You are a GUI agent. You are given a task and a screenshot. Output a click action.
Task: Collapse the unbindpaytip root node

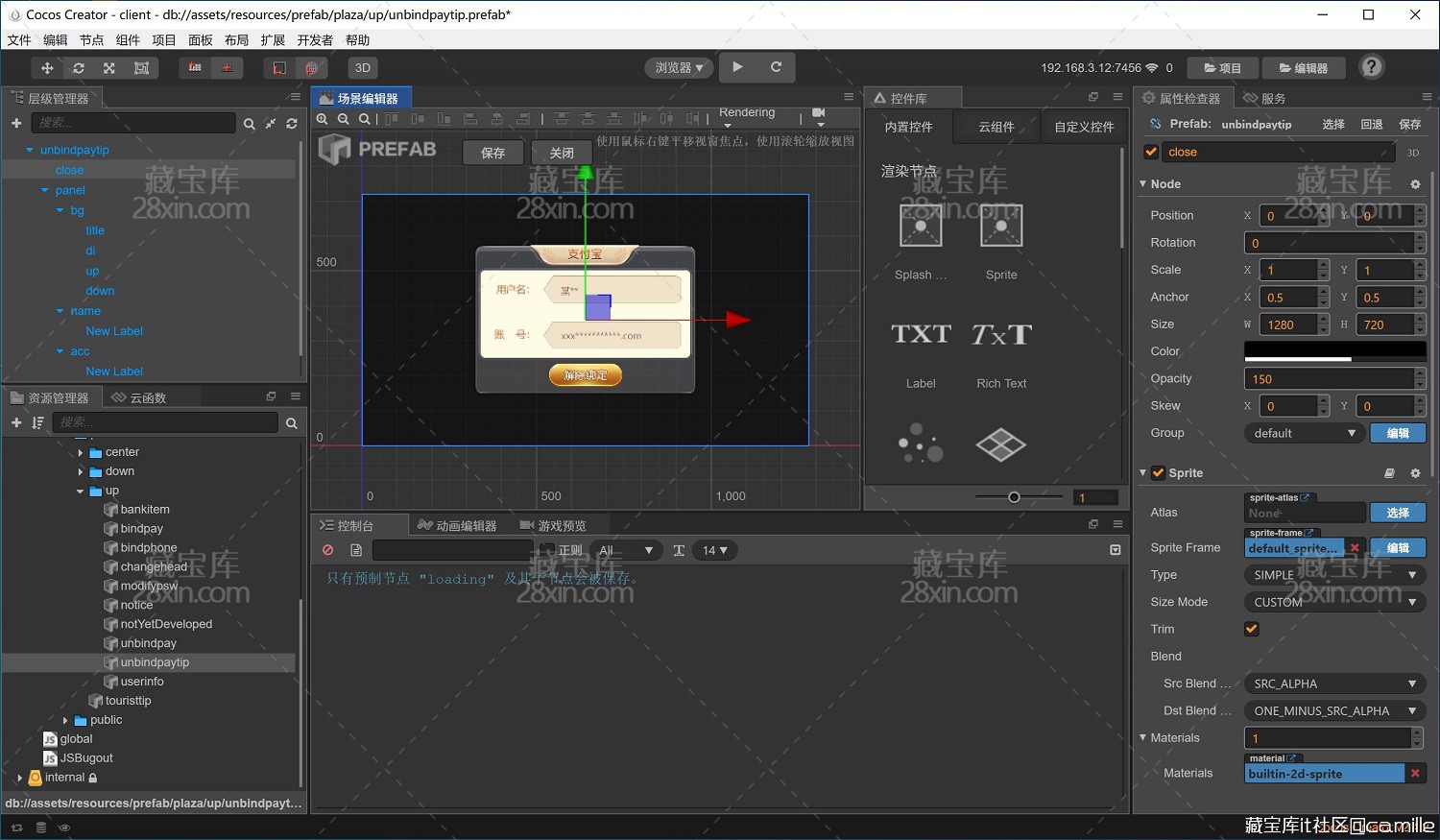coord(30,150)
